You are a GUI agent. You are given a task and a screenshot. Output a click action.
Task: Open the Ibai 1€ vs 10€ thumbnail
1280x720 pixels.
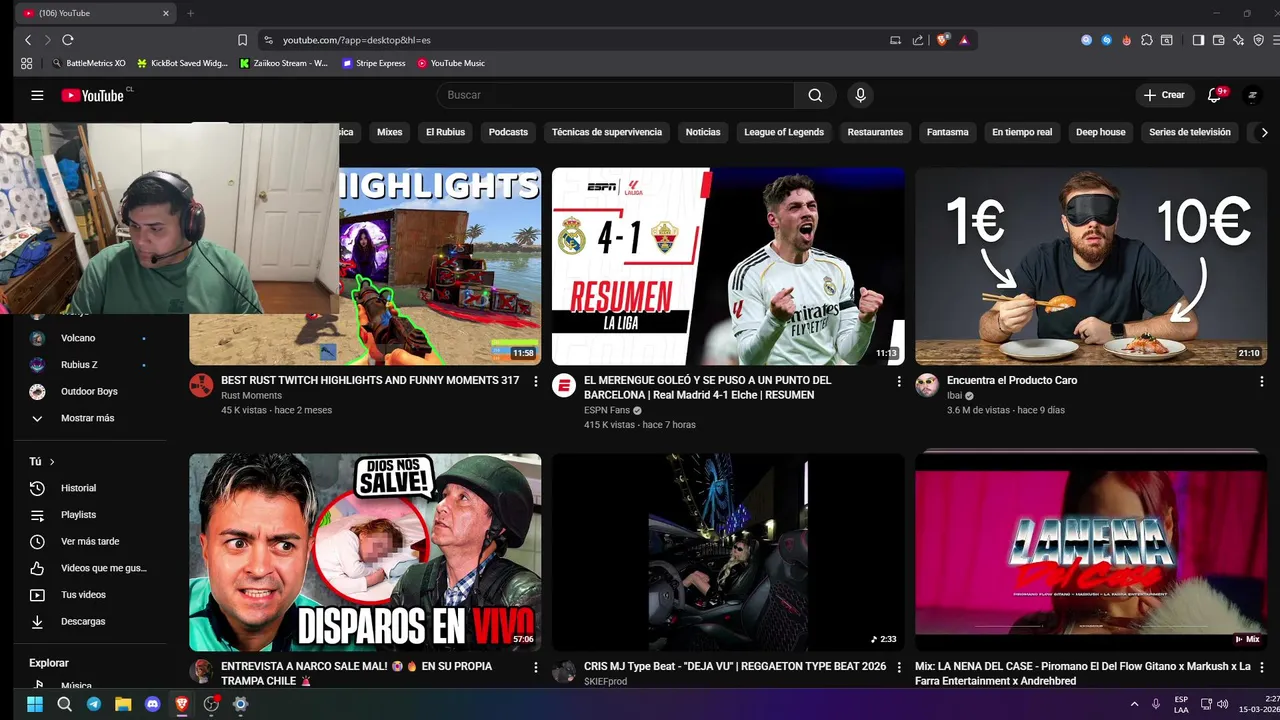point(1091,266)
